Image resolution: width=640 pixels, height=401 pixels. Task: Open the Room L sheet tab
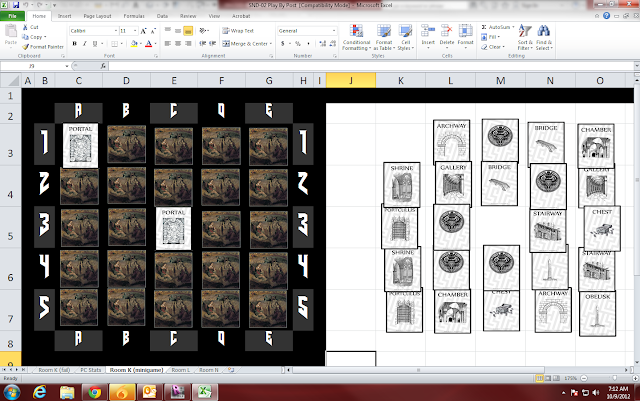(x=181, y=370)
